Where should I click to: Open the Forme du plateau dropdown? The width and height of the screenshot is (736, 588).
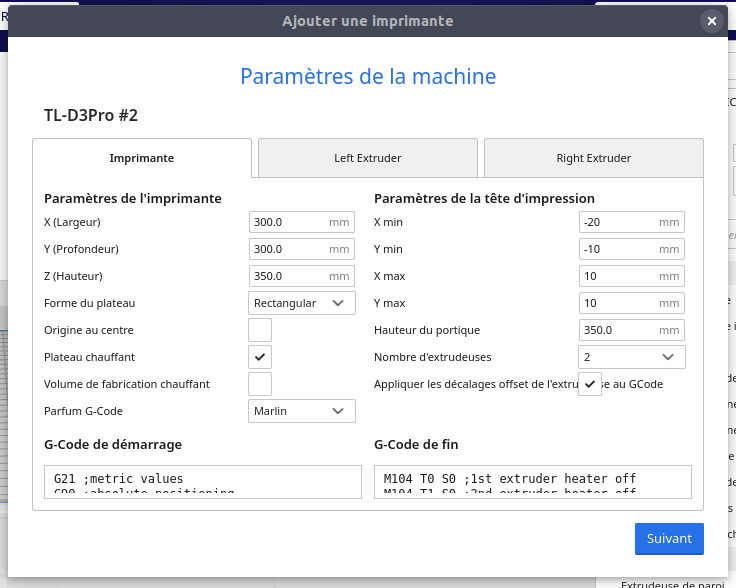click(x=302, y=303)
